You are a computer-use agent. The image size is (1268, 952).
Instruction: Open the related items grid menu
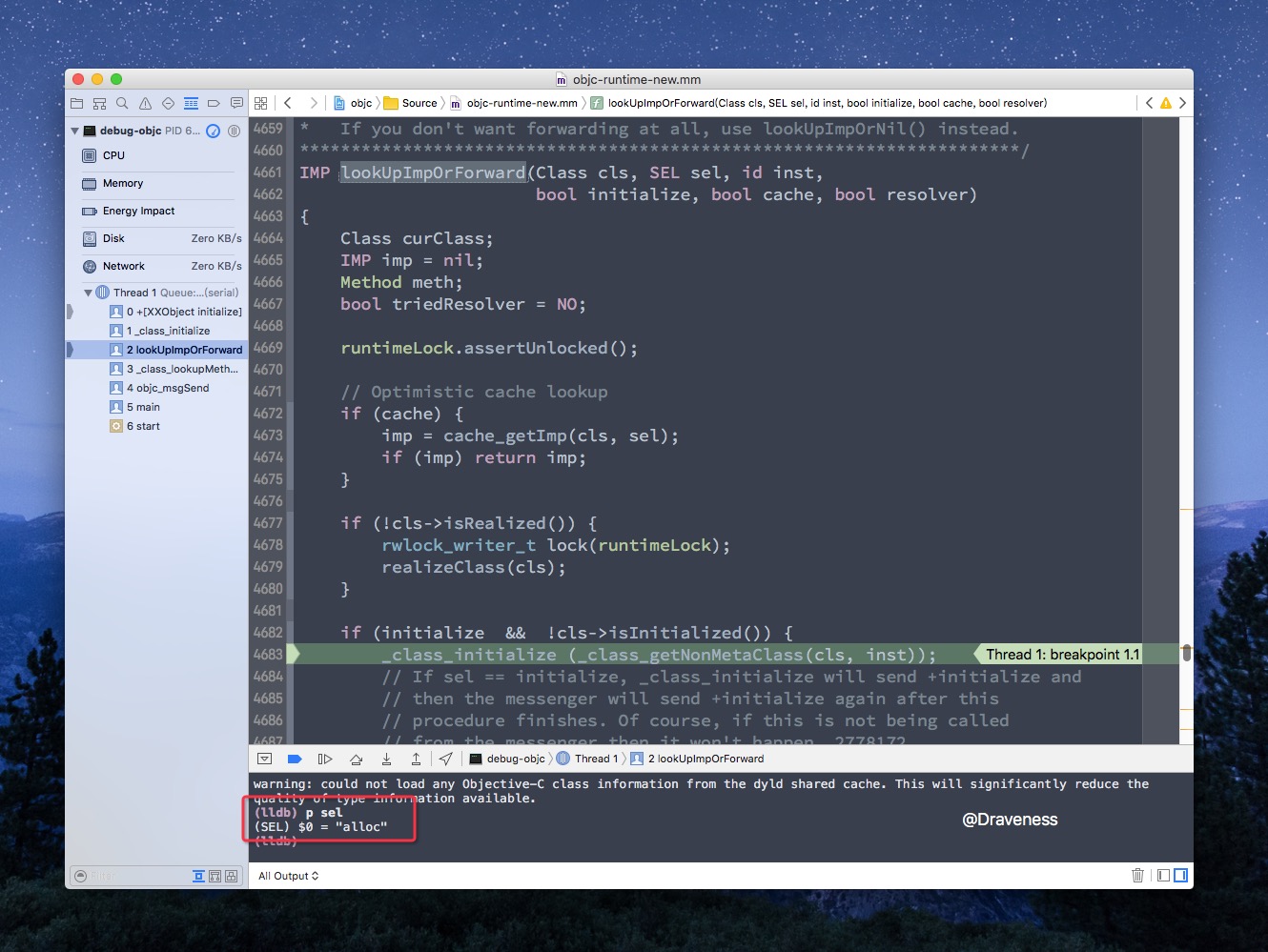coord(261,103)
